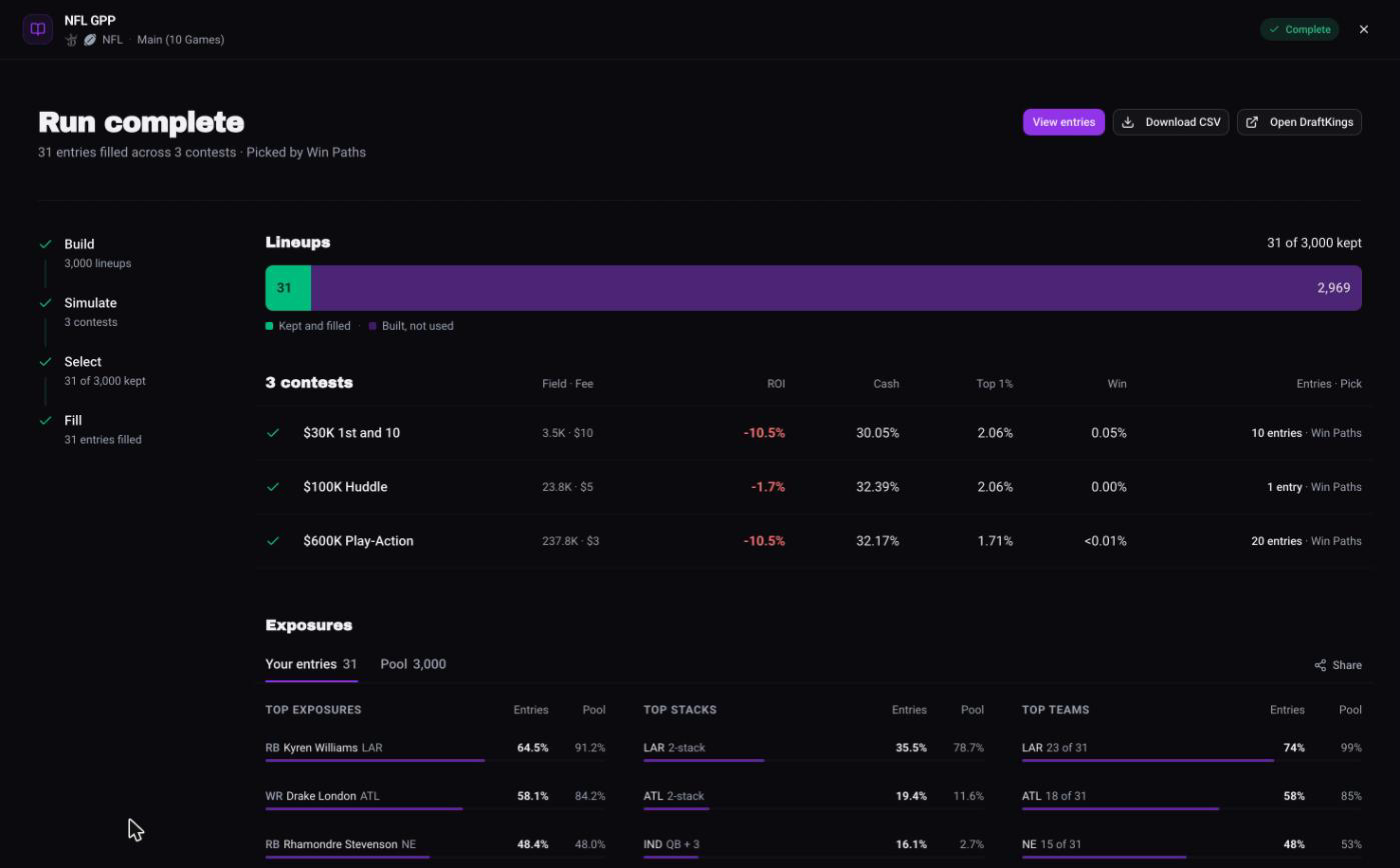Click the ROI column header
Viewport: 1400px width, 868px height.
[775, 384]
